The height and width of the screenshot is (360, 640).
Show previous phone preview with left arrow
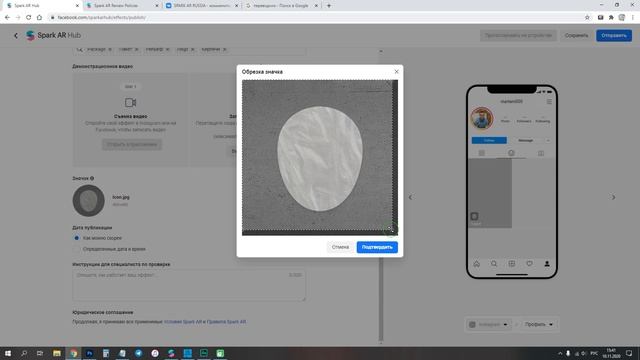[x=410, y=197]
